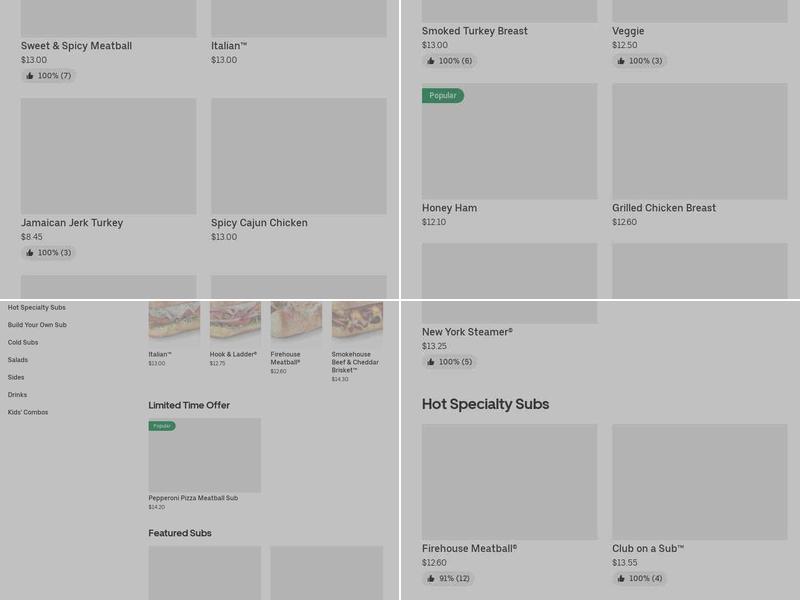
Task: Open Smokehouse Beef & Cheddar Brisket photo
Action: 357,322
